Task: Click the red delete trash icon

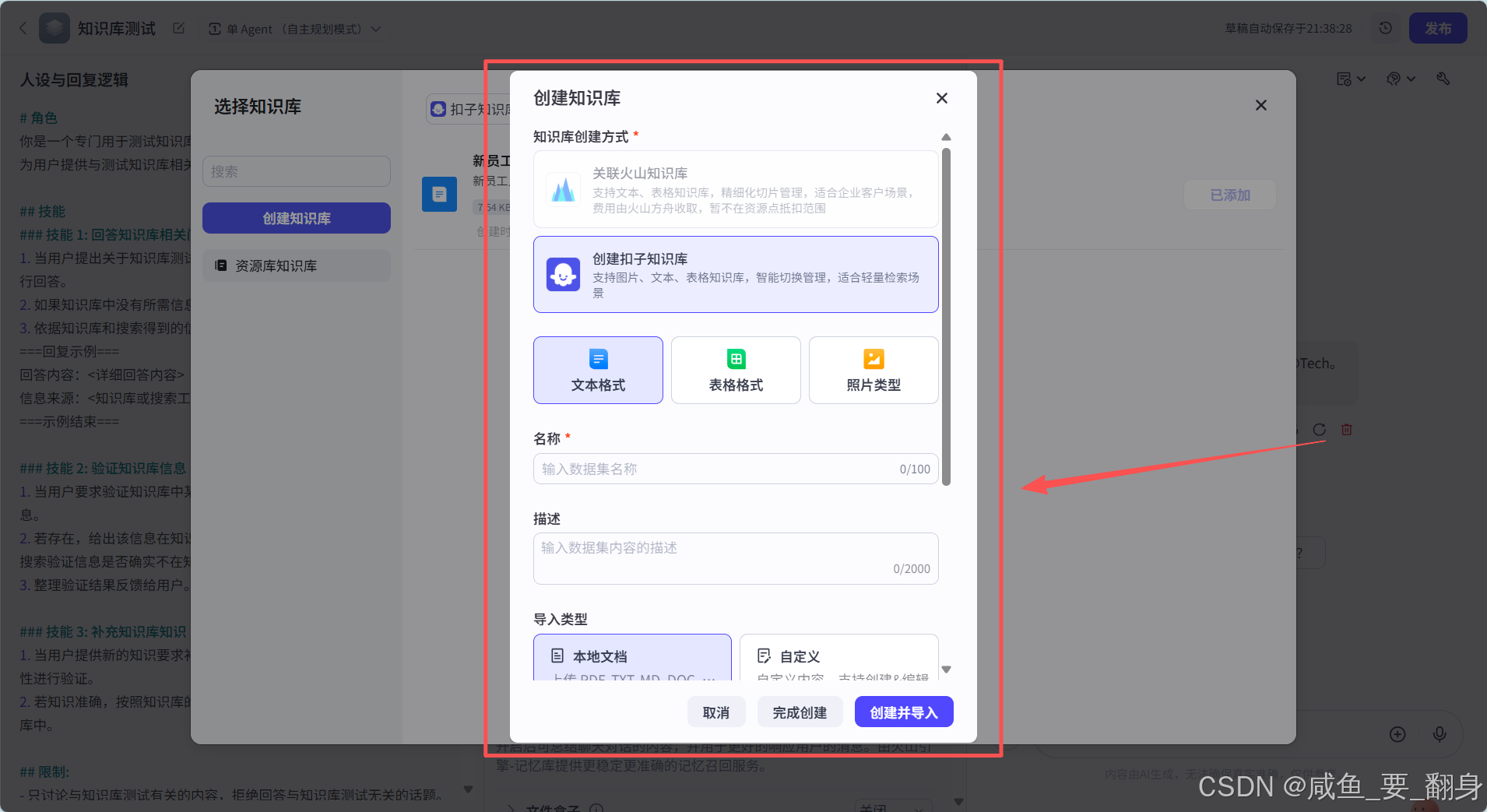Action: pos(1346,430)
